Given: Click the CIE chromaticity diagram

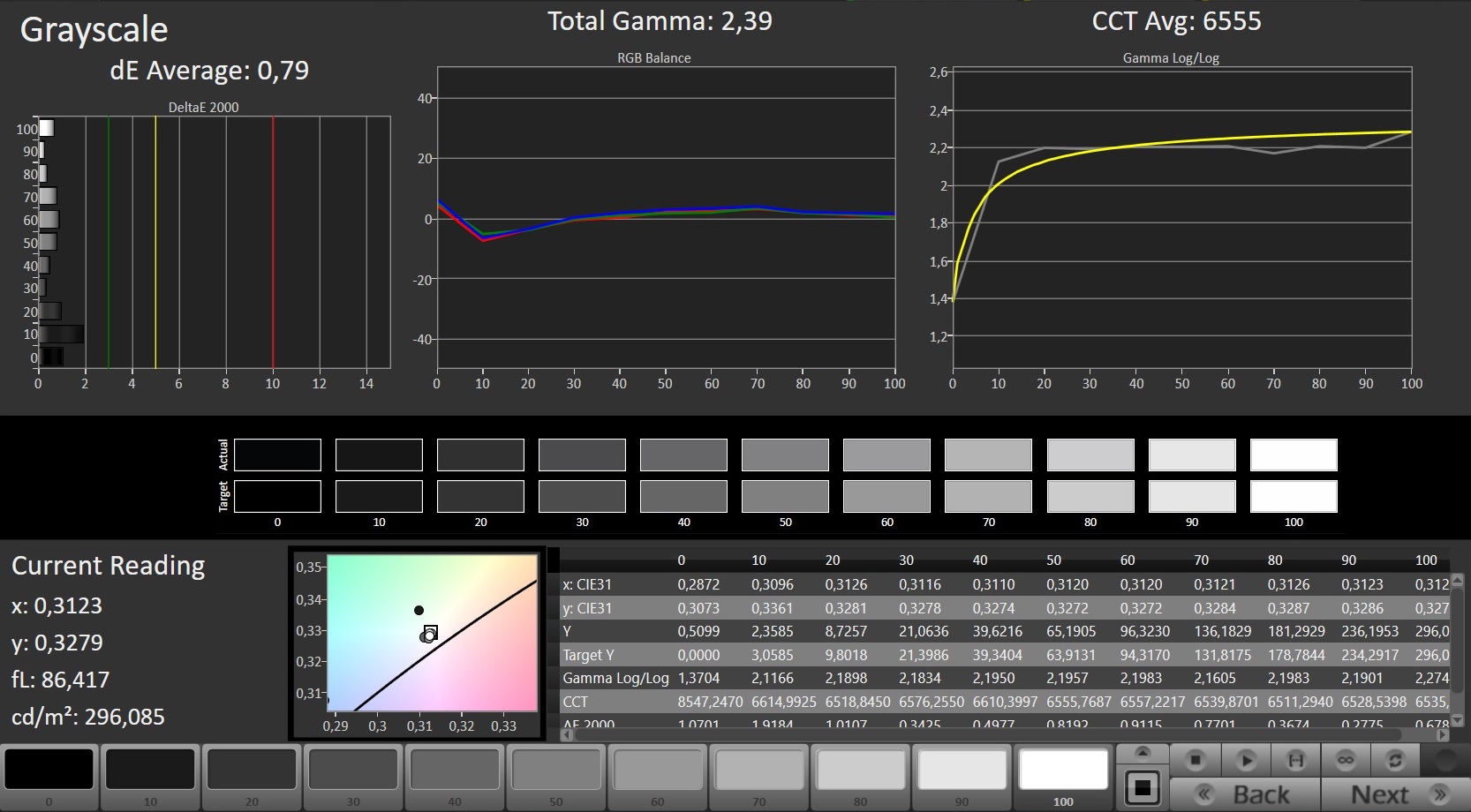Looking at the screenshot, I should click(432, 632).
